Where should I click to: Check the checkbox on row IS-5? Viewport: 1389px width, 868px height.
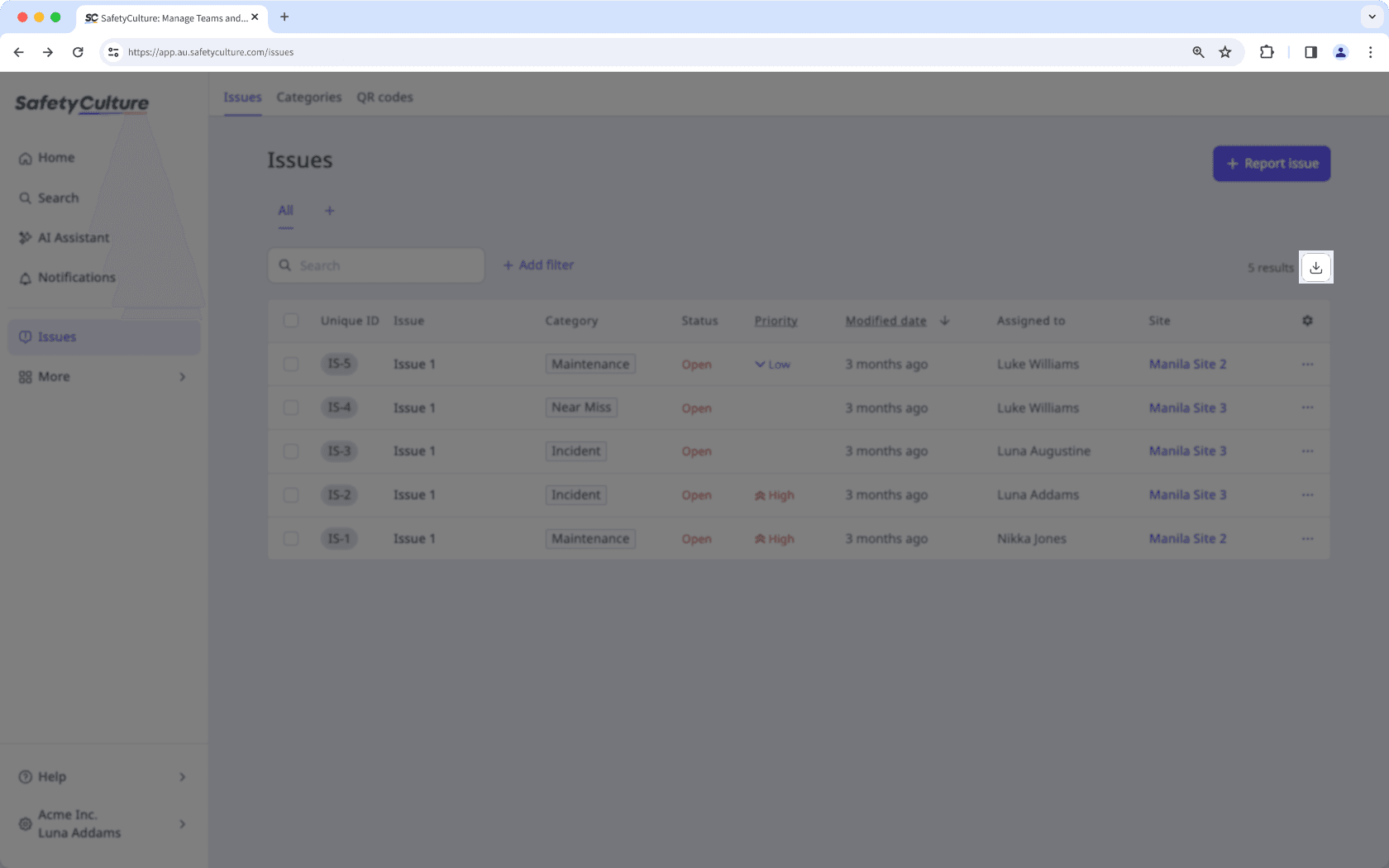(x=291, y=364)
